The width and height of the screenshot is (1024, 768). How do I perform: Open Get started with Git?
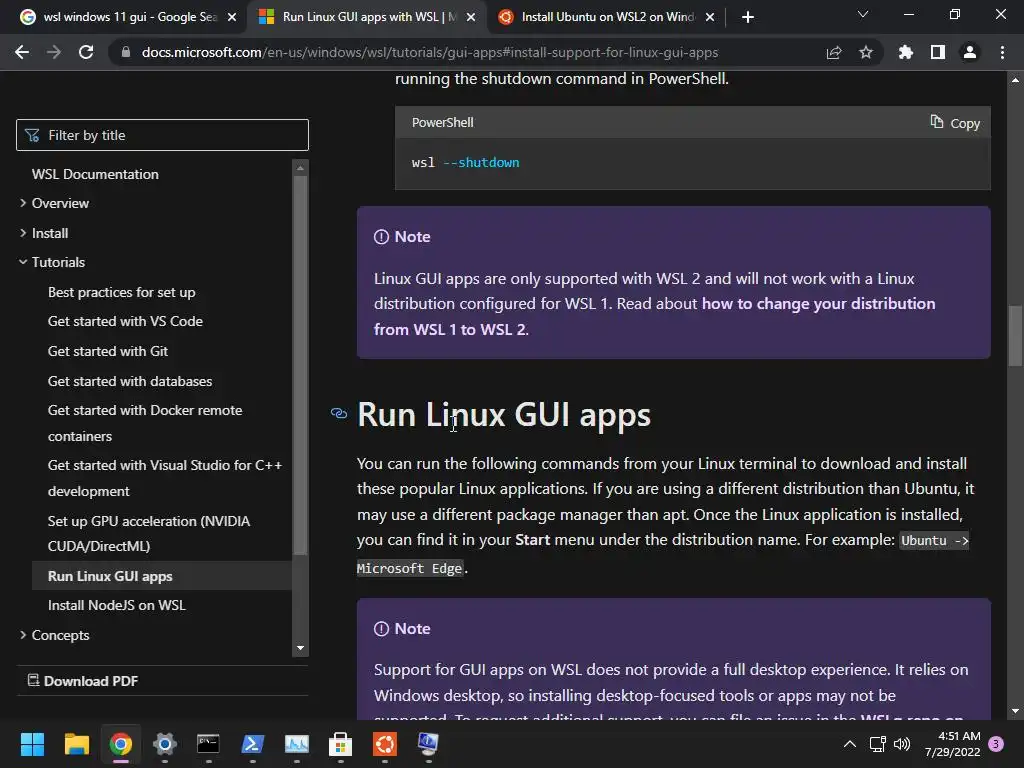pyautogui.click(x=108, y=351)
